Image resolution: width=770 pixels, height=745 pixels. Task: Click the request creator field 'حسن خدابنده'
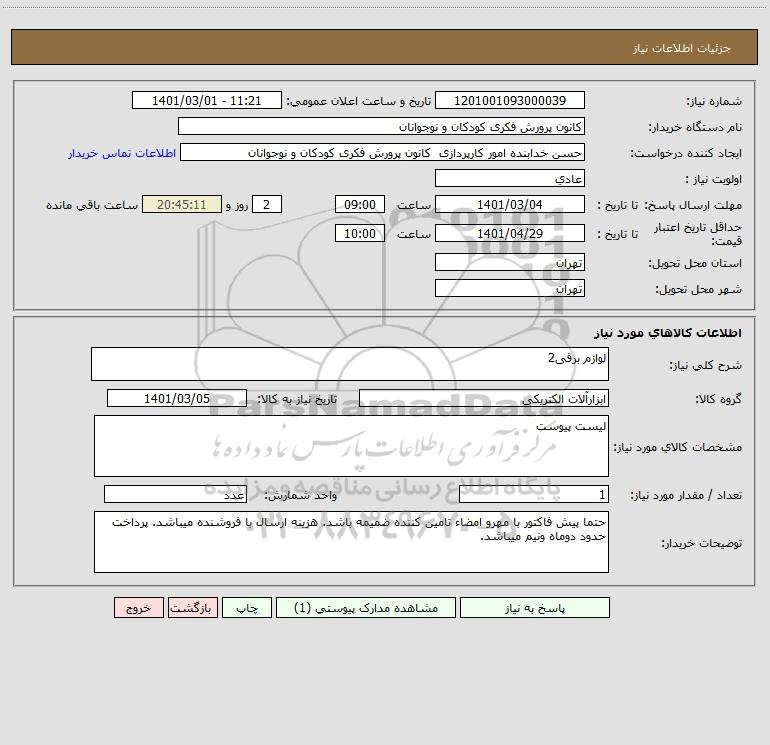(383, 153)
